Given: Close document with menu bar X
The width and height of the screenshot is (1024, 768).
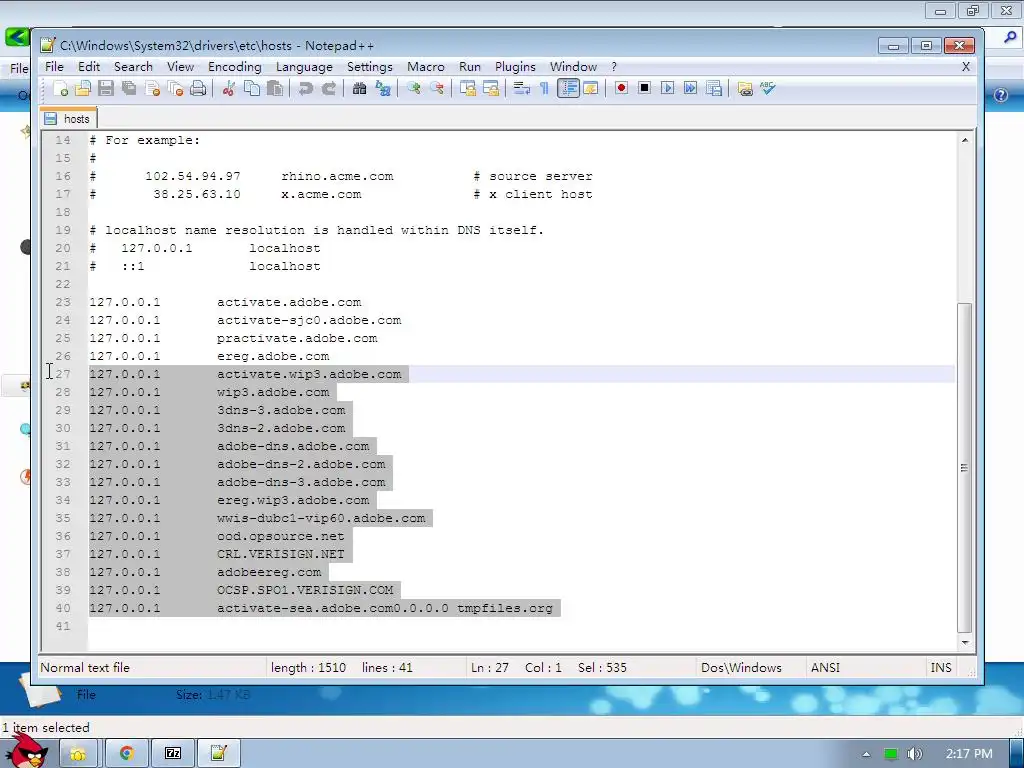Looking at the screenshot, I should pos(966,67).
